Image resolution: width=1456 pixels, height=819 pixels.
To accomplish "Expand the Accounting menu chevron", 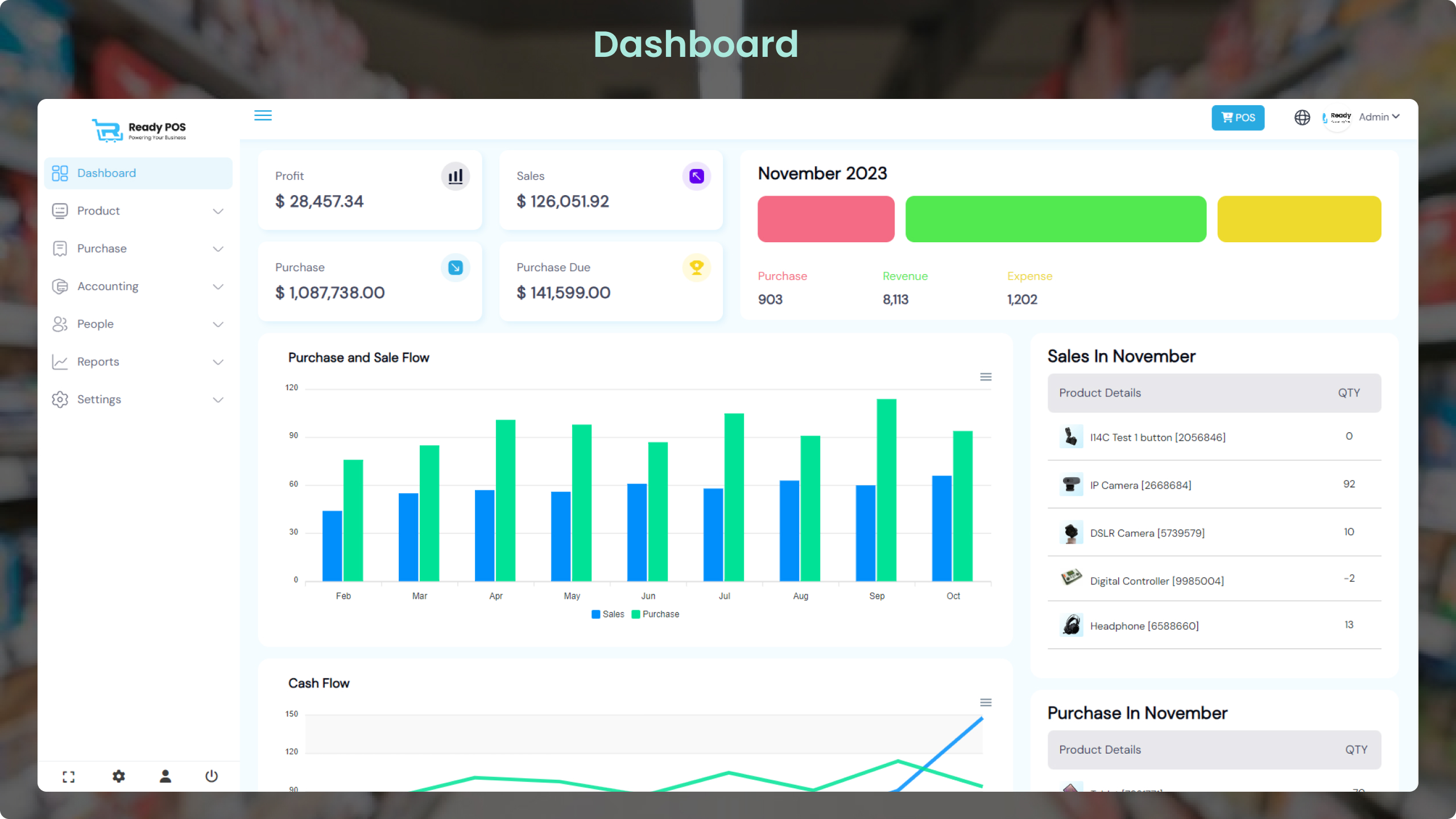I will (218, 287).
